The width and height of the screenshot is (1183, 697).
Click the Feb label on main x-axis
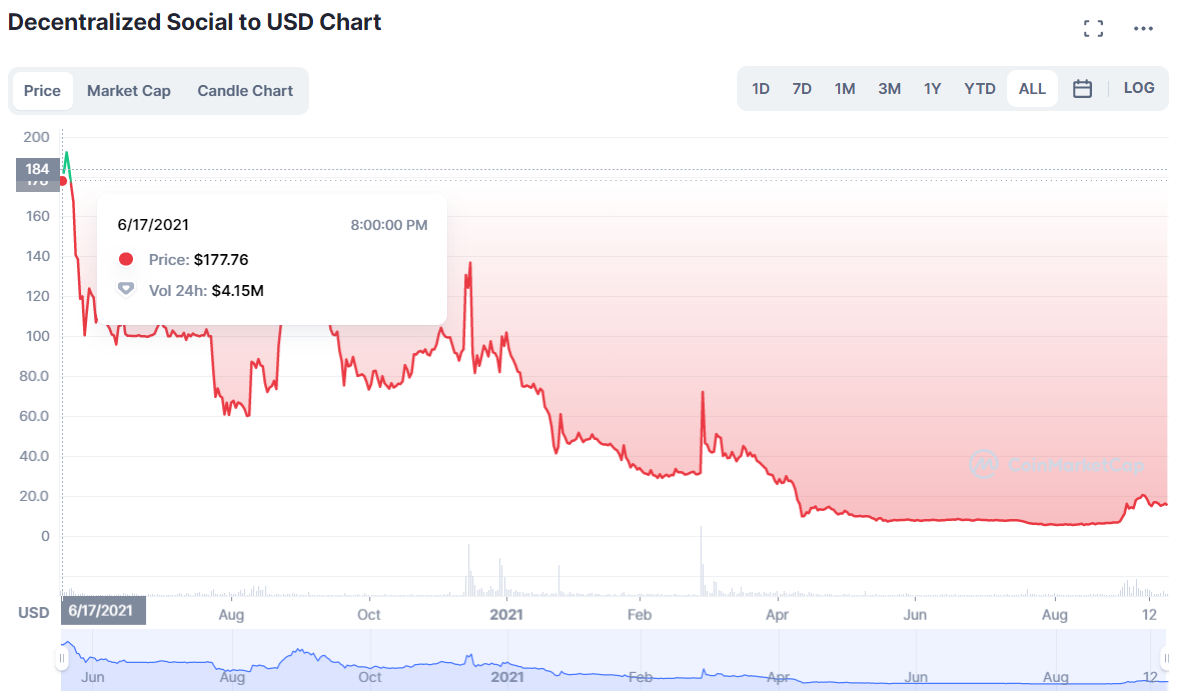click(x=639, y=615)
